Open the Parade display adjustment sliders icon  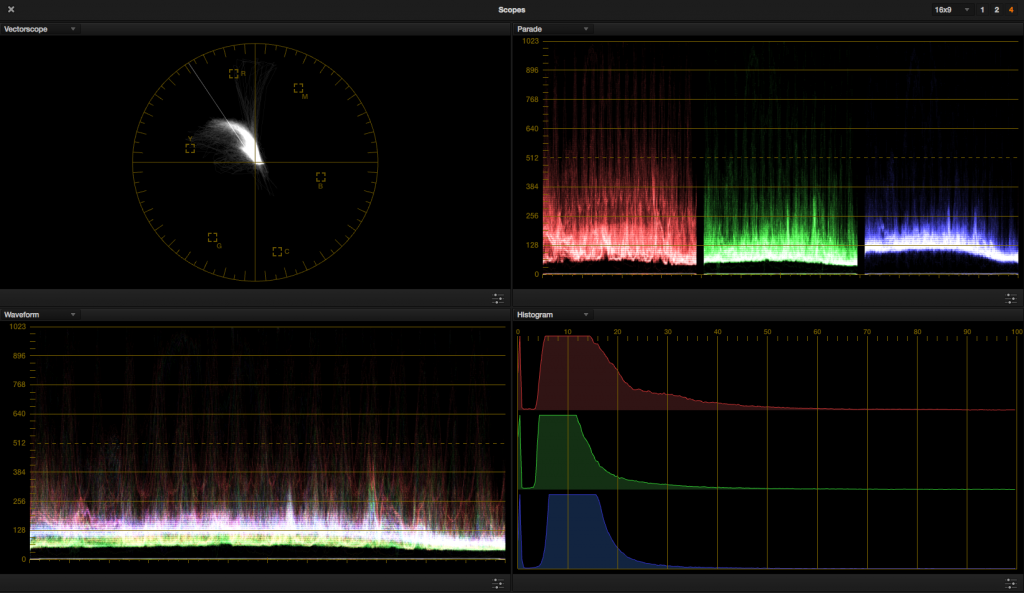click(1011, 298)
